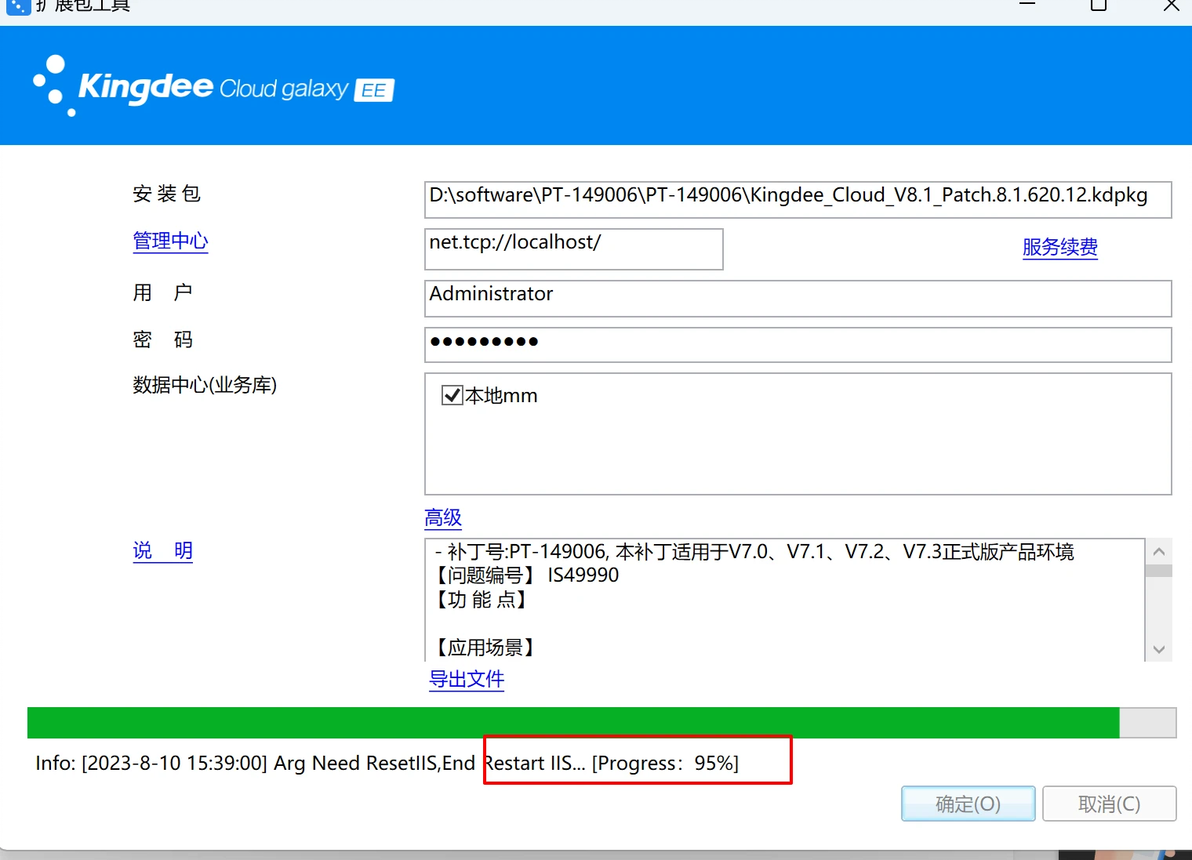Confirm with the 确定(O) button
The image size is (1192, 860).
968,804
